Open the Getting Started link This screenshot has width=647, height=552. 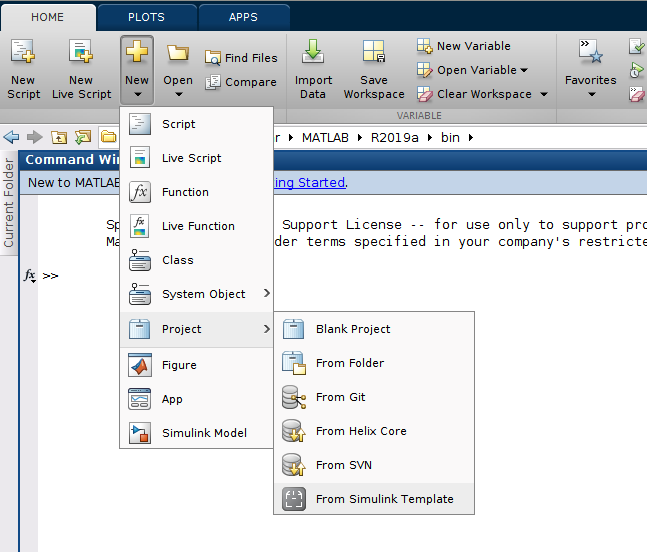click(310, 182)
